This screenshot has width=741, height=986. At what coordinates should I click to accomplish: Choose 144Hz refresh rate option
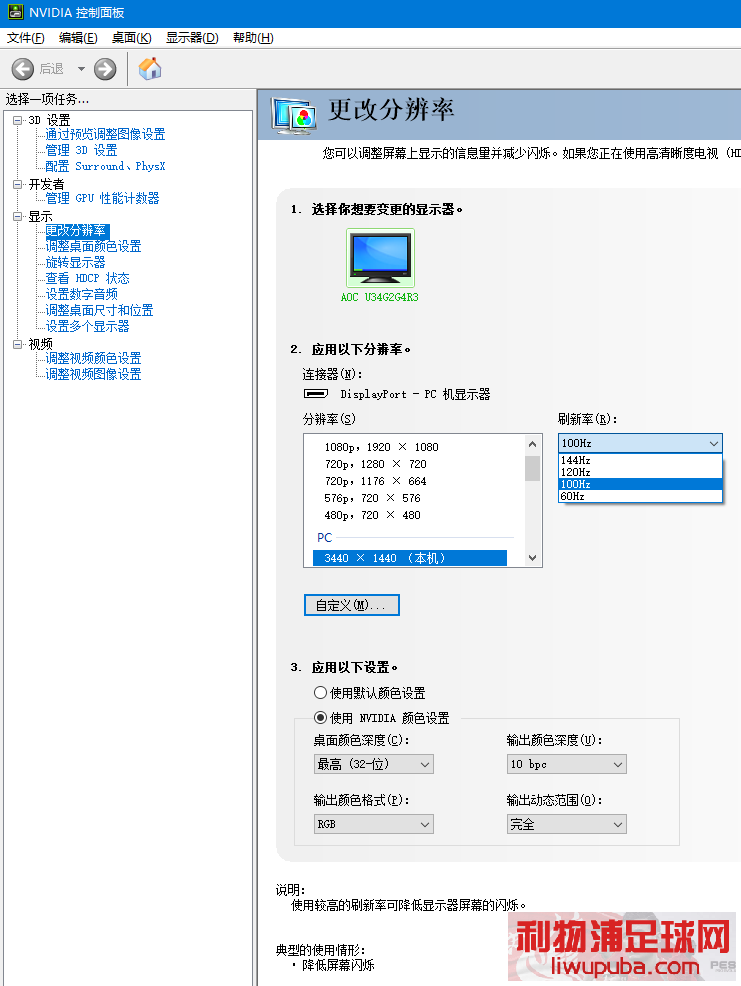640,460
